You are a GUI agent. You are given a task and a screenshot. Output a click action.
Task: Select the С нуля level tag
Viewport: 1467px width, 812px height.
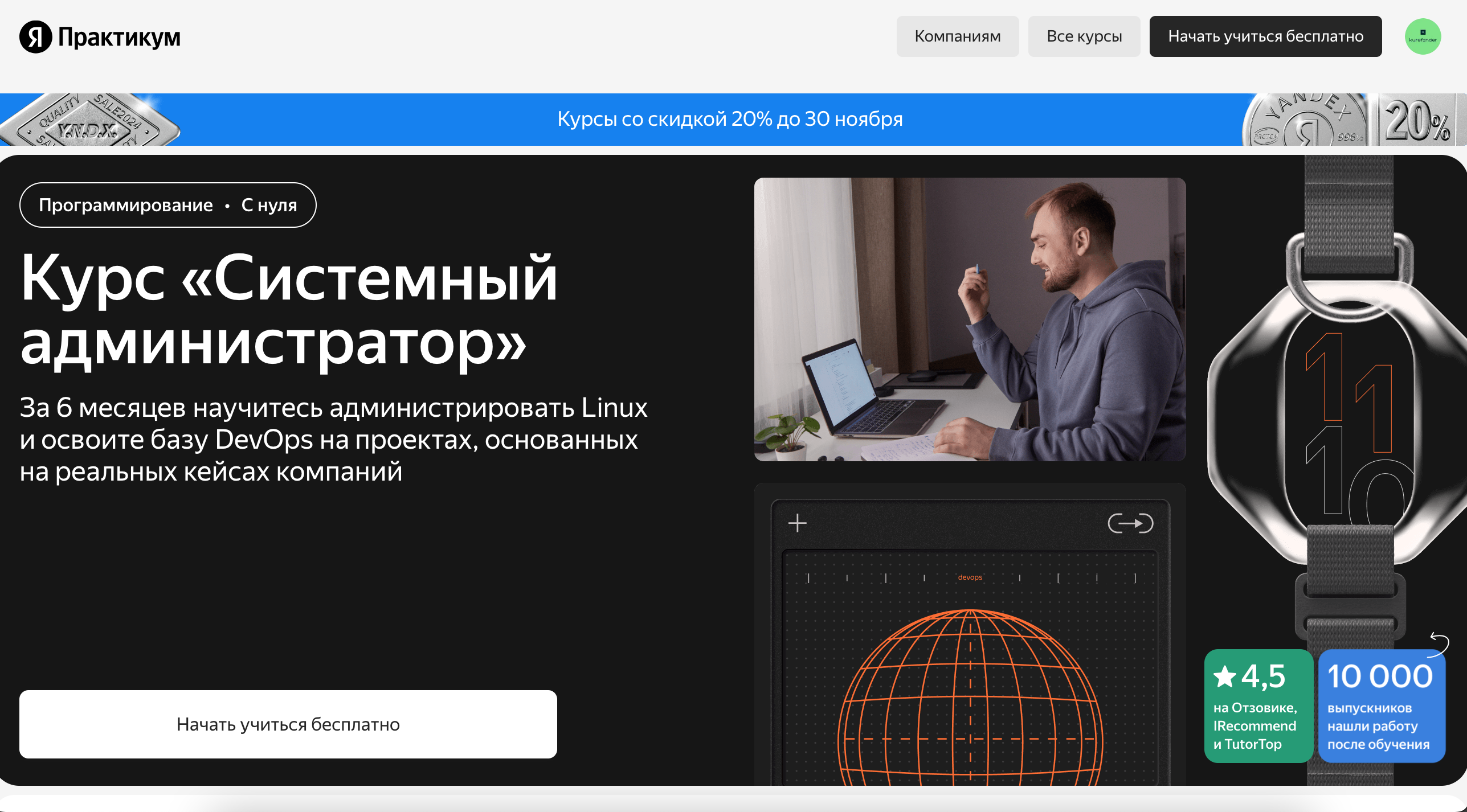[x=269, y=205]
